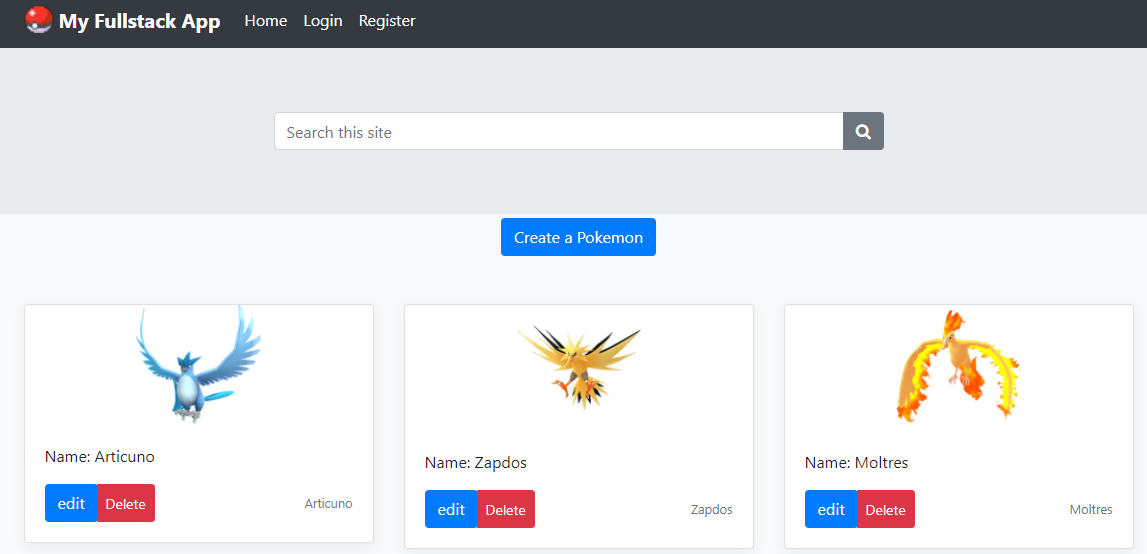Click the gray Moltres footer label
The image size is (1147, 554).
1091,509
